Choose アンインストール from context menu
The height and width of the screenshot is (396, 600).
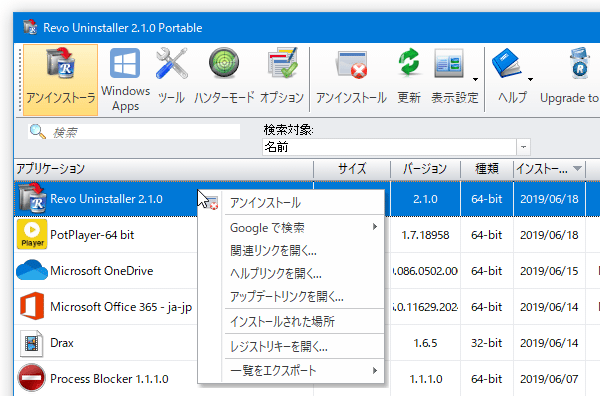click(304, 202)
